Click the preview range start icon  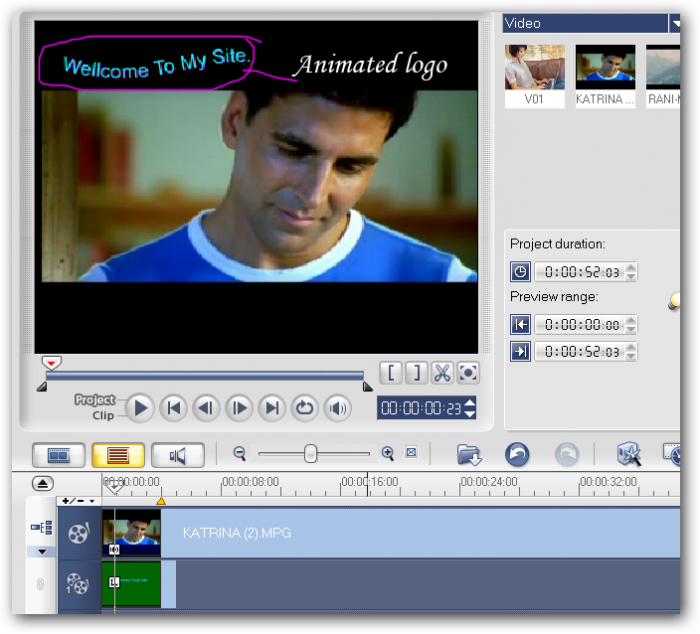pos(520,324)
